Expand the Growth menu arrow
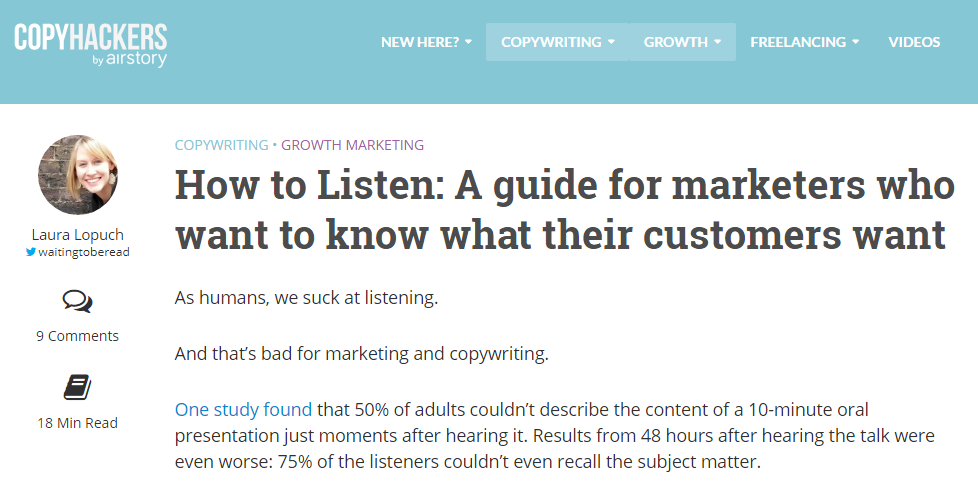 pos(717,42)
